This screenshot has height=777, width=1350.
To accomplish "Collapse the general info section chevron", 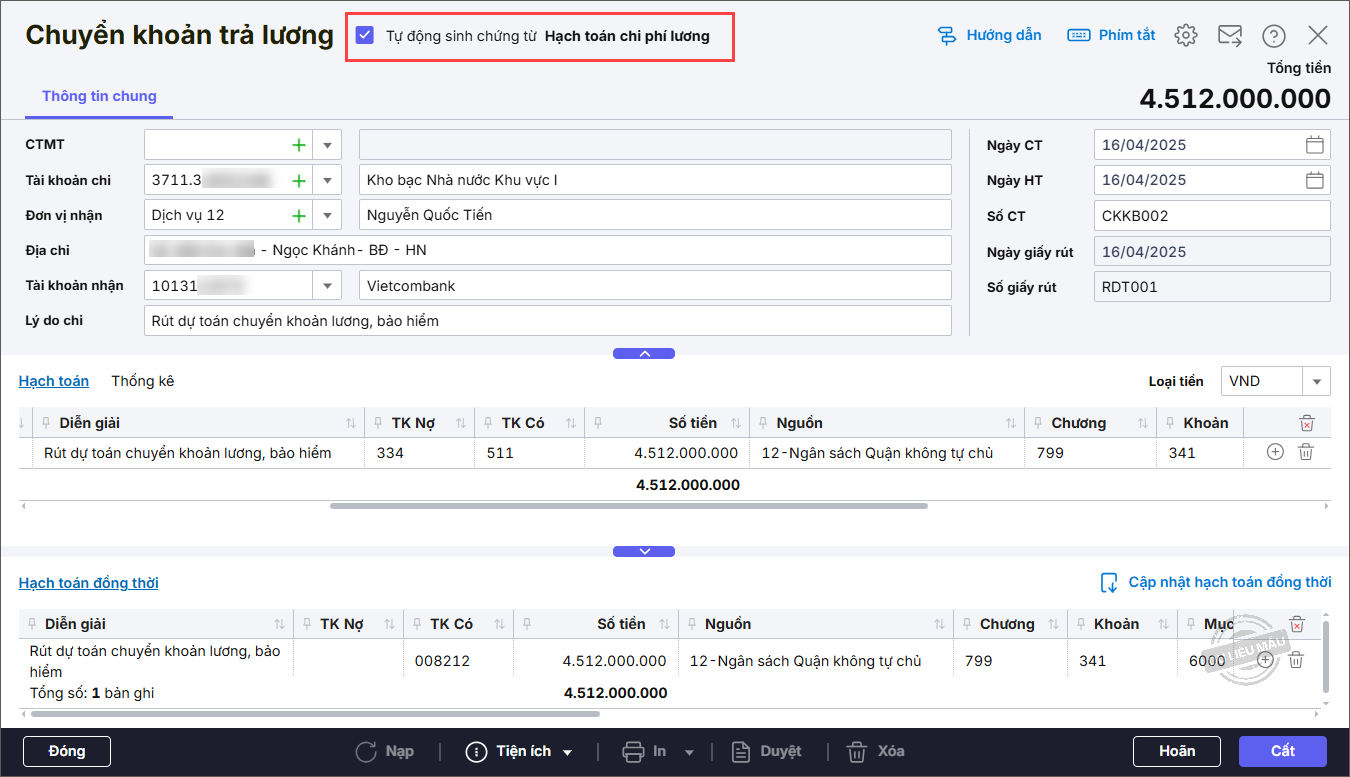I will (644, 353).
